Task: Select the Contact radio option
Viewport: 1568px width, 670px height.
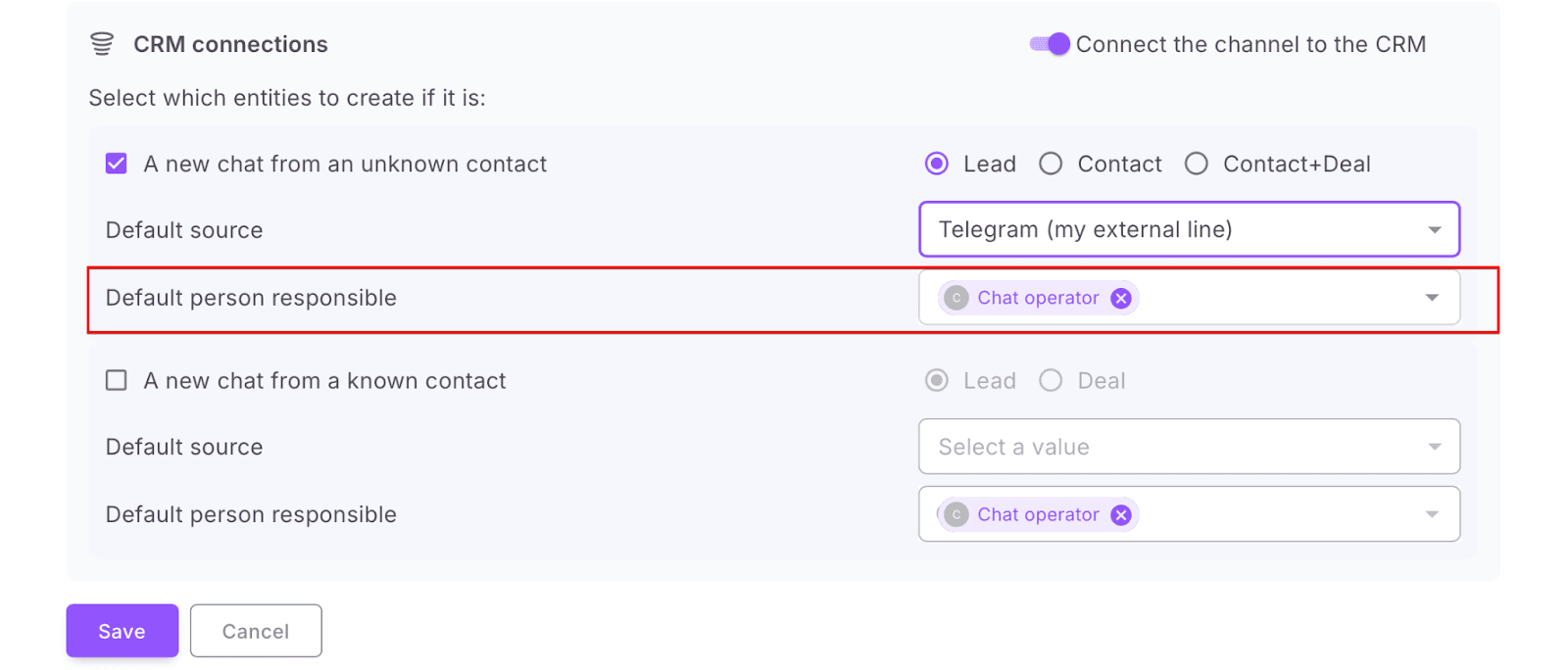Action: pos(1051,164)
